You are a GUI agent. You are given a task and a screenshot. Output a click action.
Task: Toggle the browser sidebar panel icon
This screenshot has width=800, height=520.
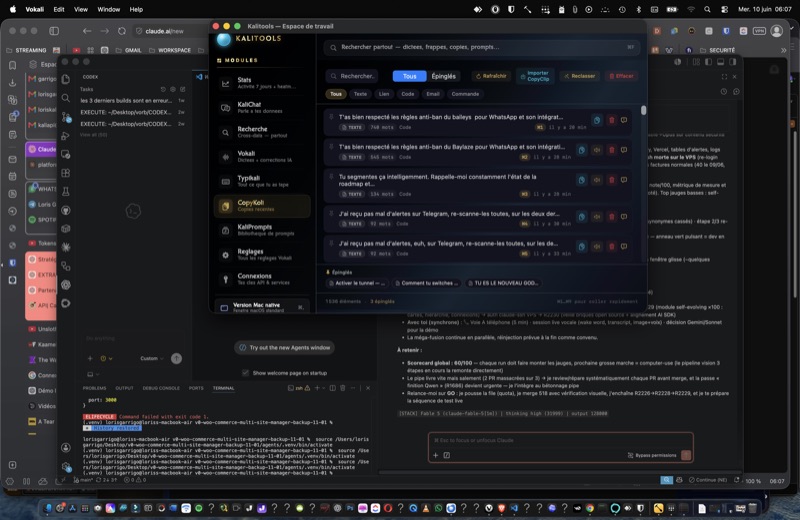click(54, 31)
